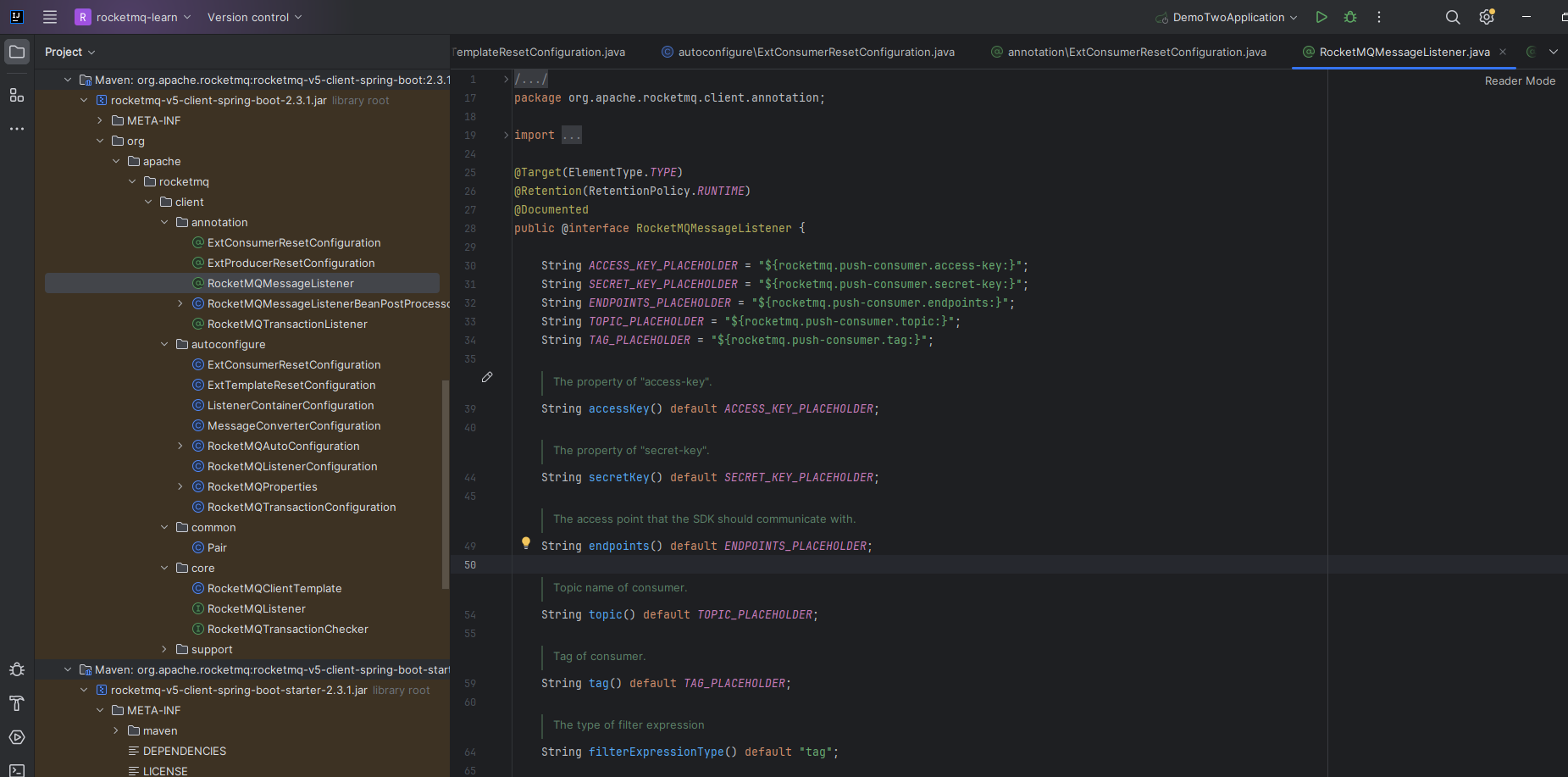Collapse the common package folder
This screenshot has height=777, width=1568.
[x=164, y=527]
